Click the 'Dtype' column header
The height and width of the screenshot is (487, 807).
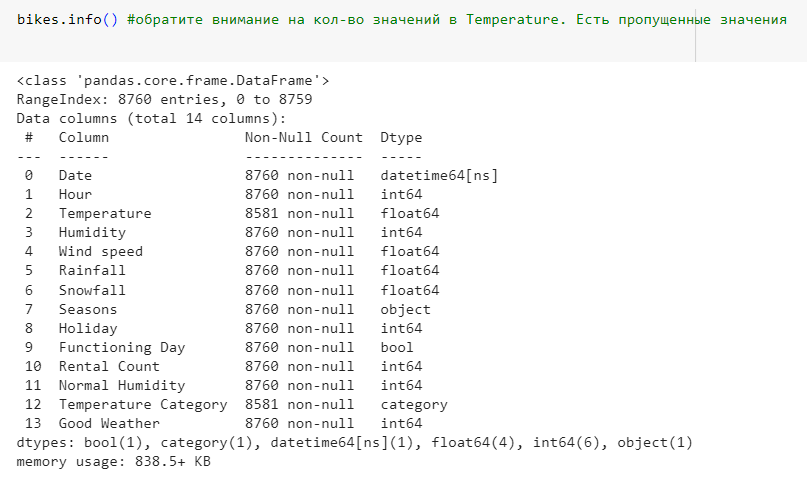401,137
